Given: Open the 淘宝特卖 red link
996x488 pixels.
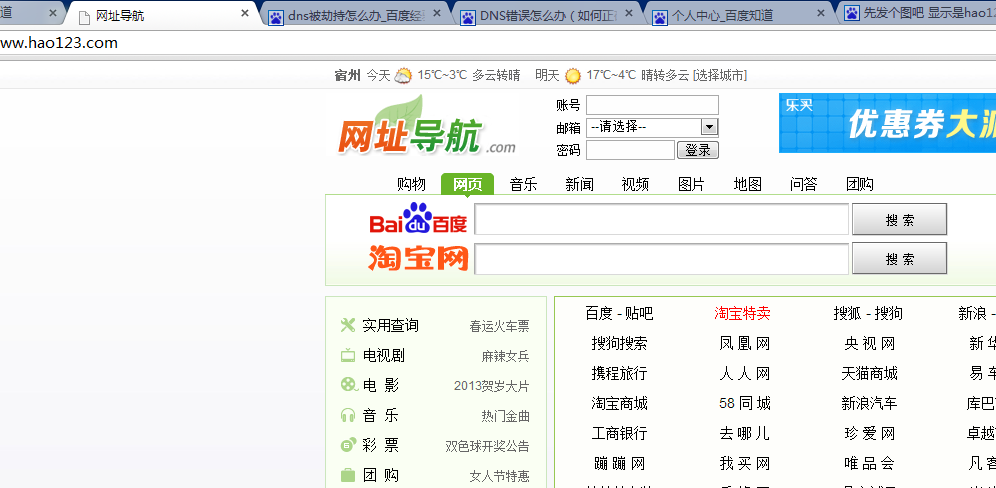Looking at the screenshot, I should pos(742,313).
